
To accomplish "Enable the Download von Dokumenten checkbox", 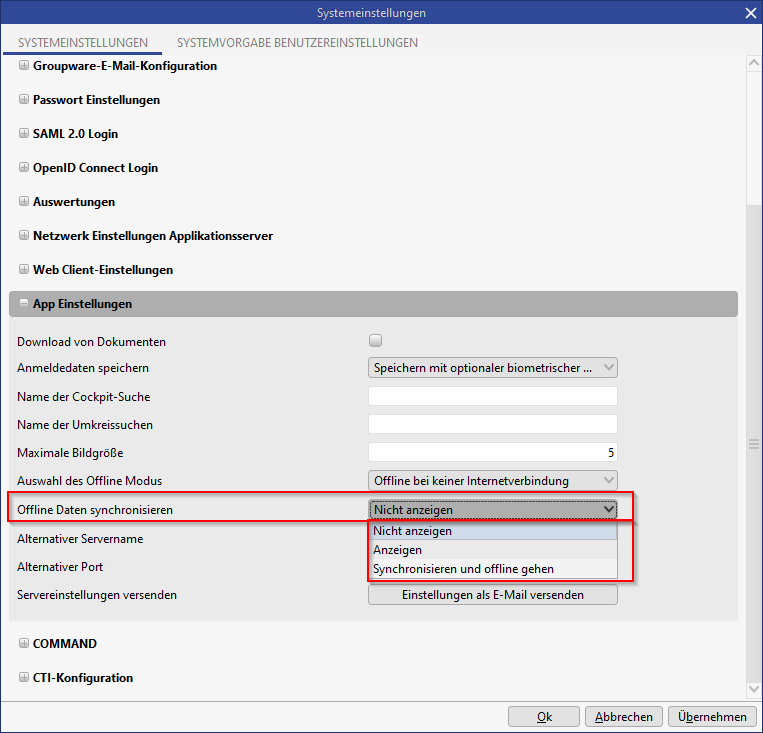I will click(x=376, y=341).
